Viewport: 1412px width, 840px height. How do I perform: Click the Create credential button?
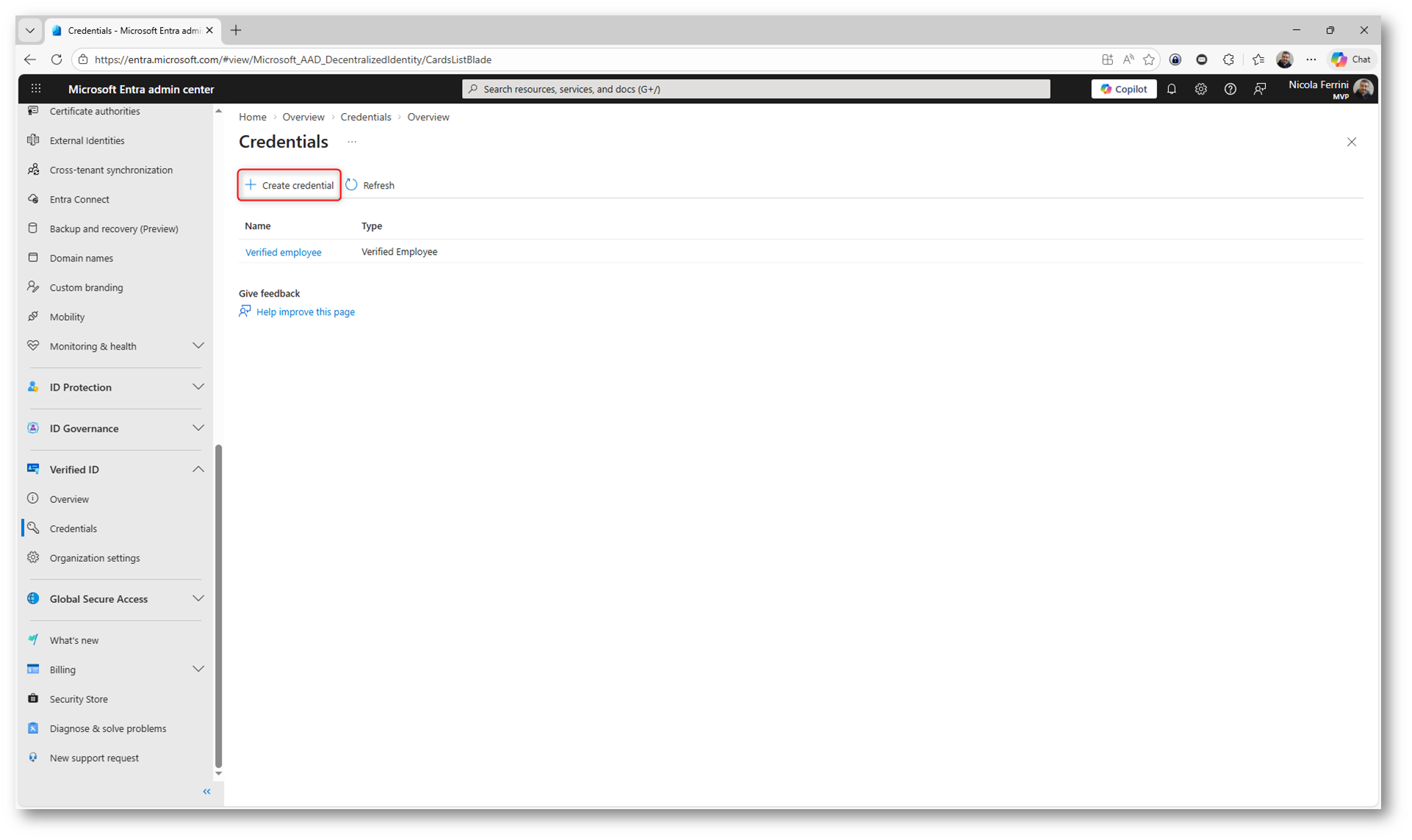click(x=289, y=185)
